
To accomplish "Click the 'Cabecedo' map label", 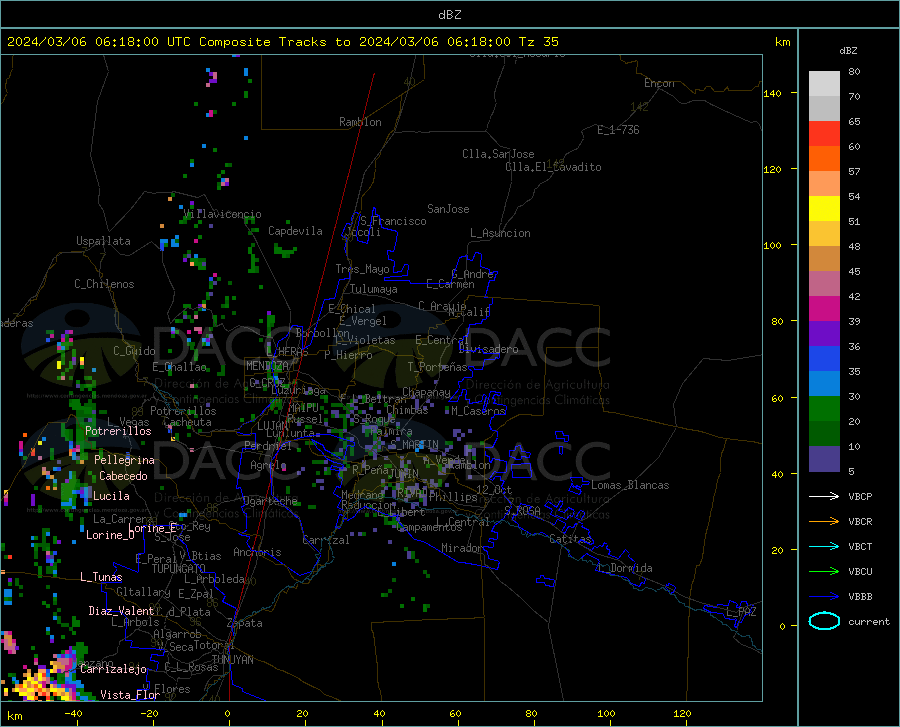I will 123,476.
